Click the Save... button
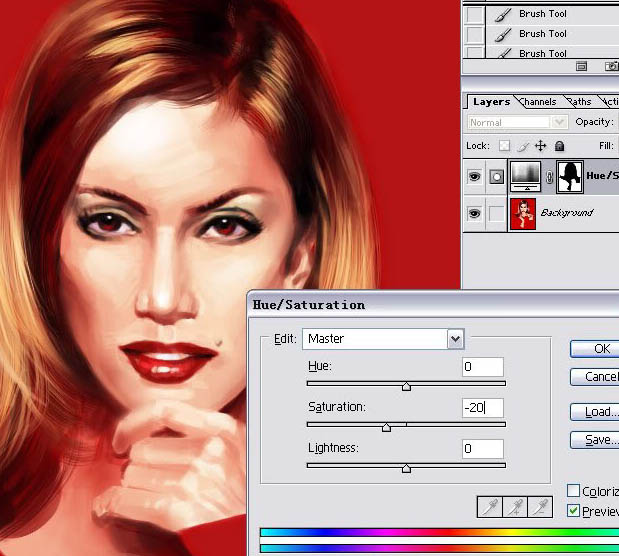The height and width of the screenshot is (556, 619). [595, 440]
